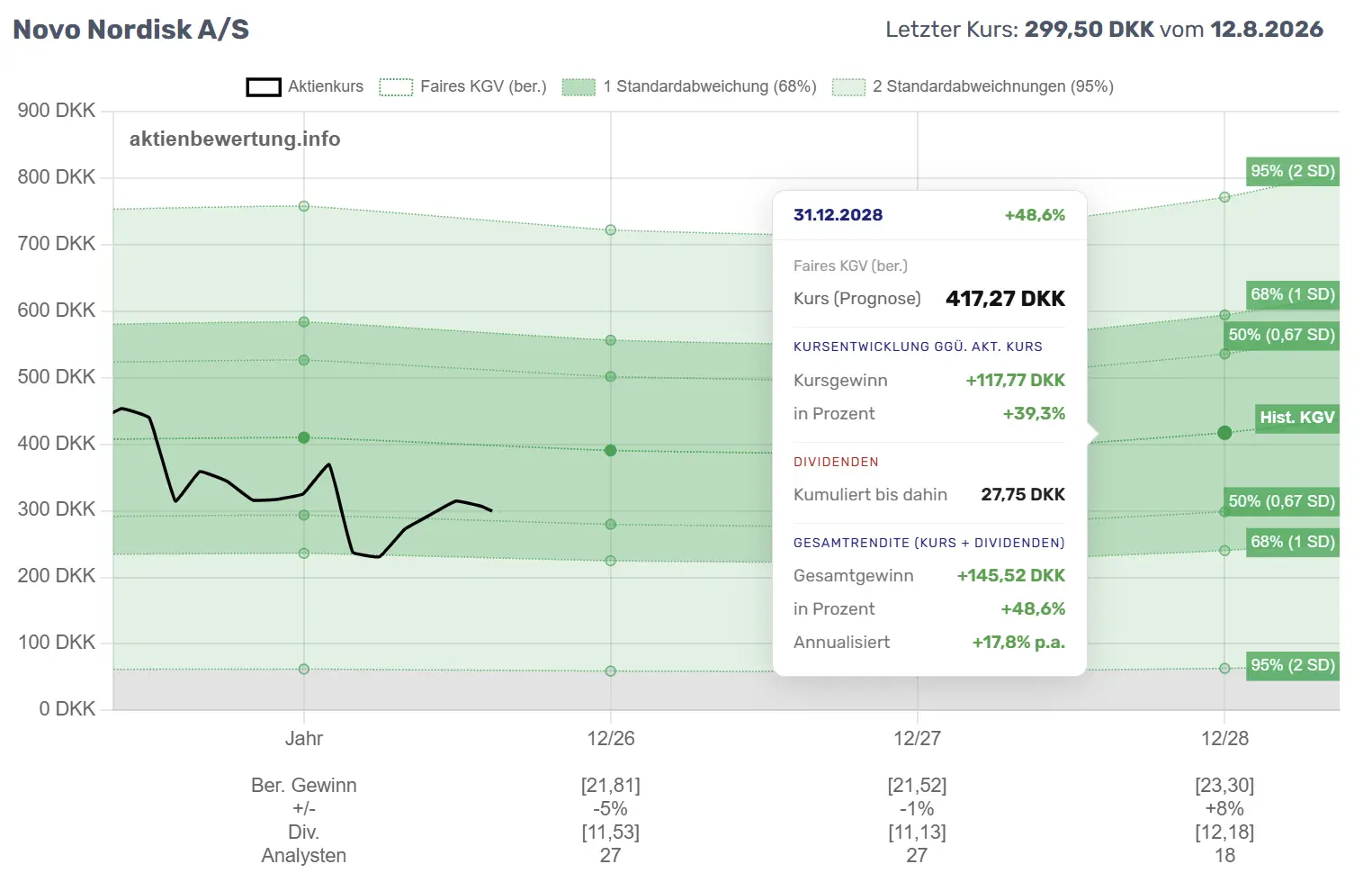
Task: Click the -1% change value
Action: pos(917,809)
